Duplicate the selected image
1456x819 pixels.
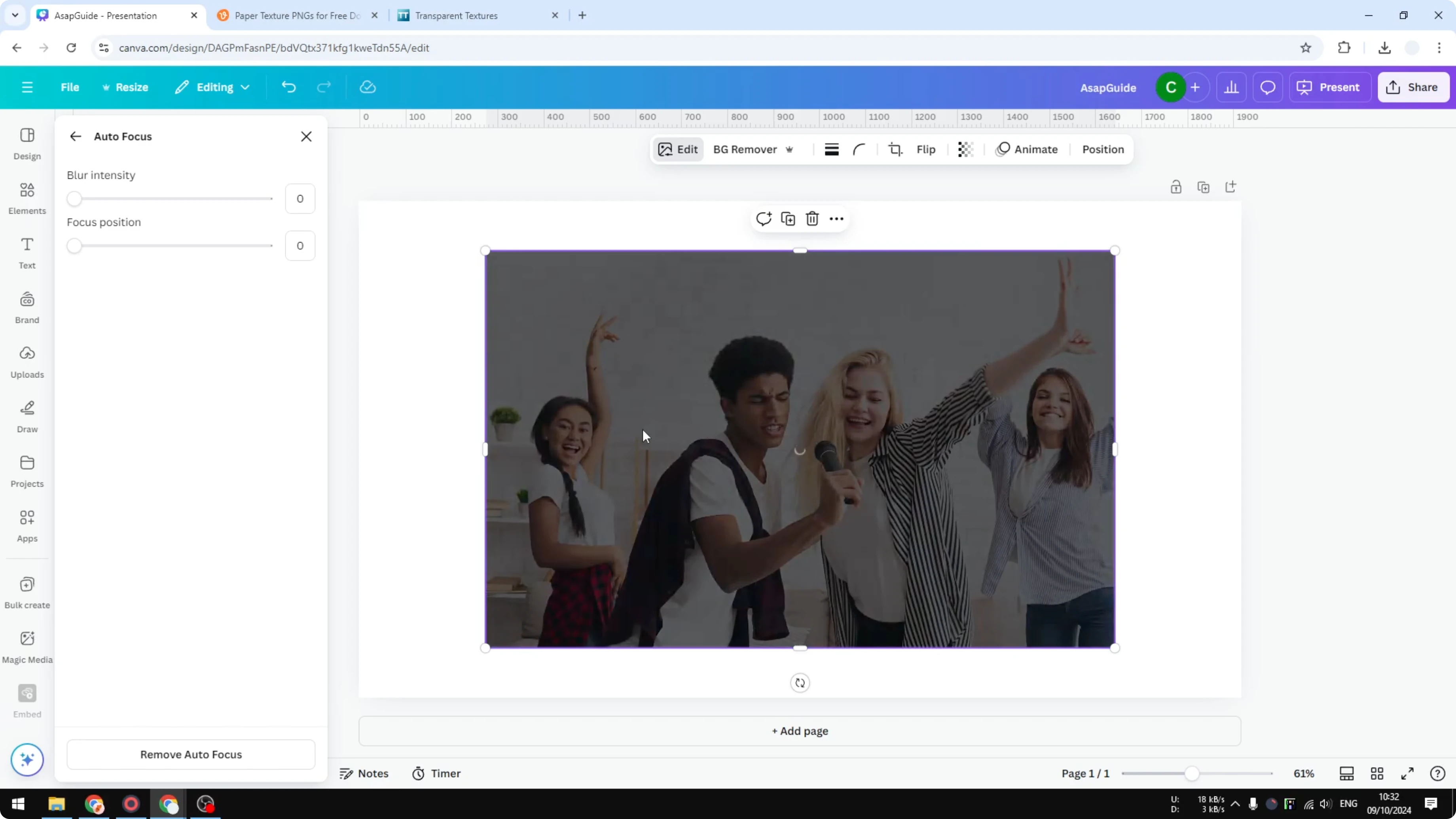coord(788,219)
